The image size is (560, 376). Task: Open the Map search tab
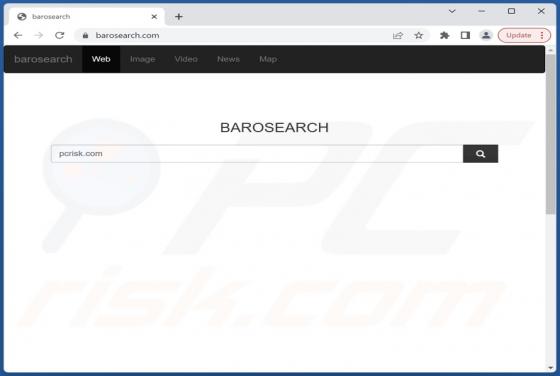click(268, 59)
